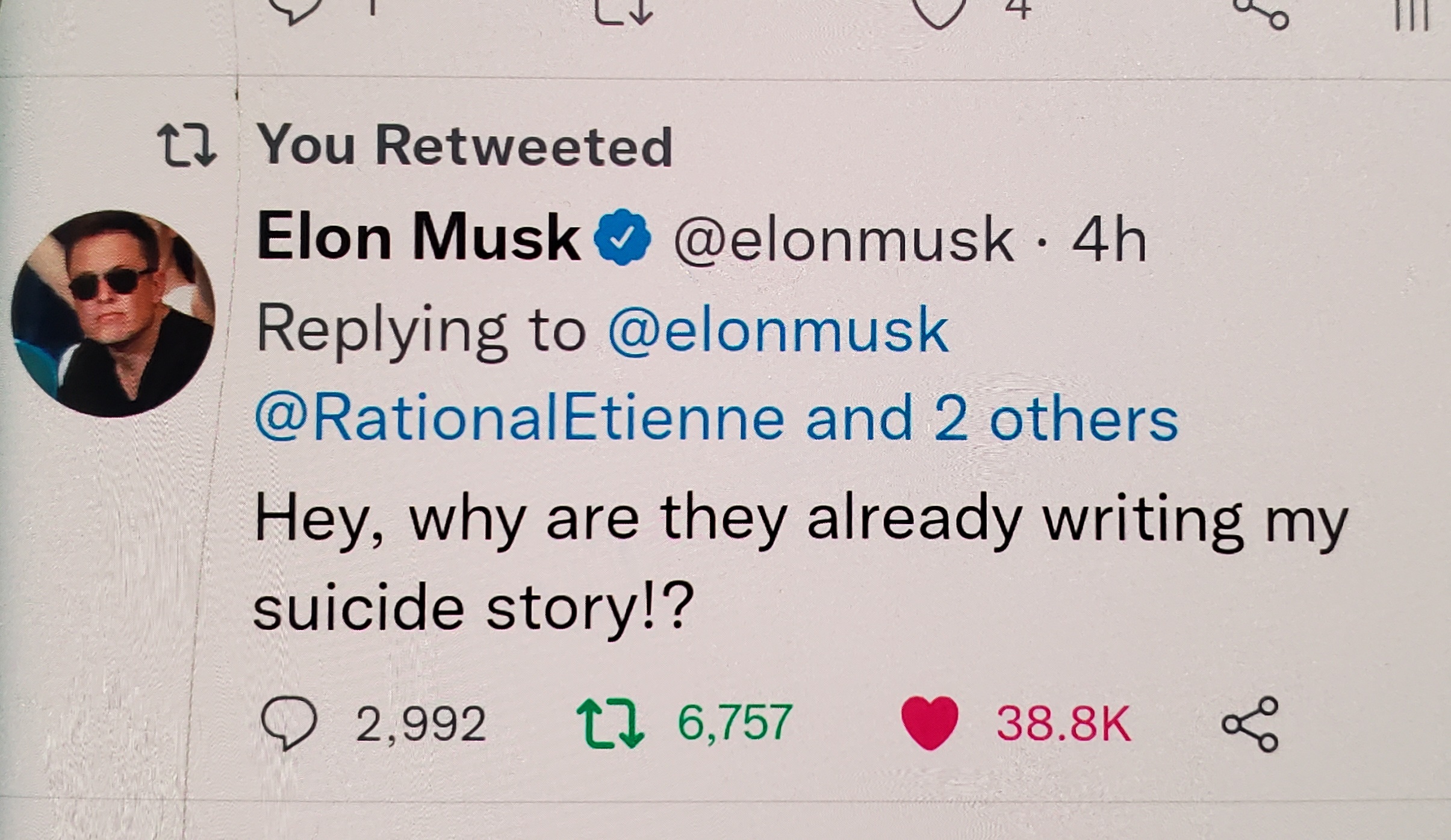Image resolution: width=1451 pixels, height=840 pixels.
Task: Open the @elonmusk handle next to name
Action: 844,240
